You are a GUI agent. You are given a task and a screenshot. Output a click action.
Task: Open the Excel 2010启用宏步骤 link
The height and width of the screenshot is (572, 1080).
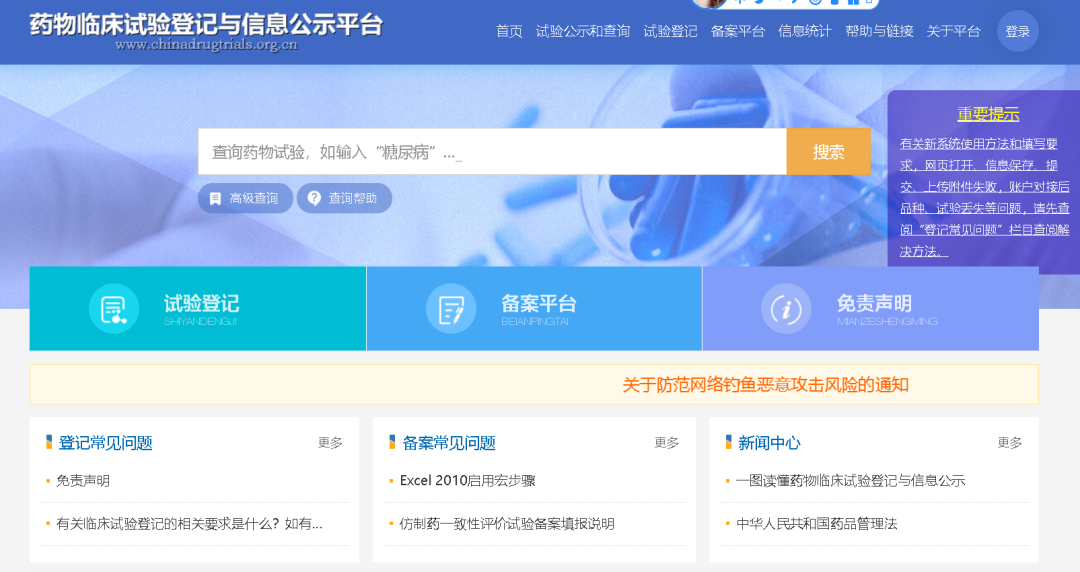tap(467, 481)
